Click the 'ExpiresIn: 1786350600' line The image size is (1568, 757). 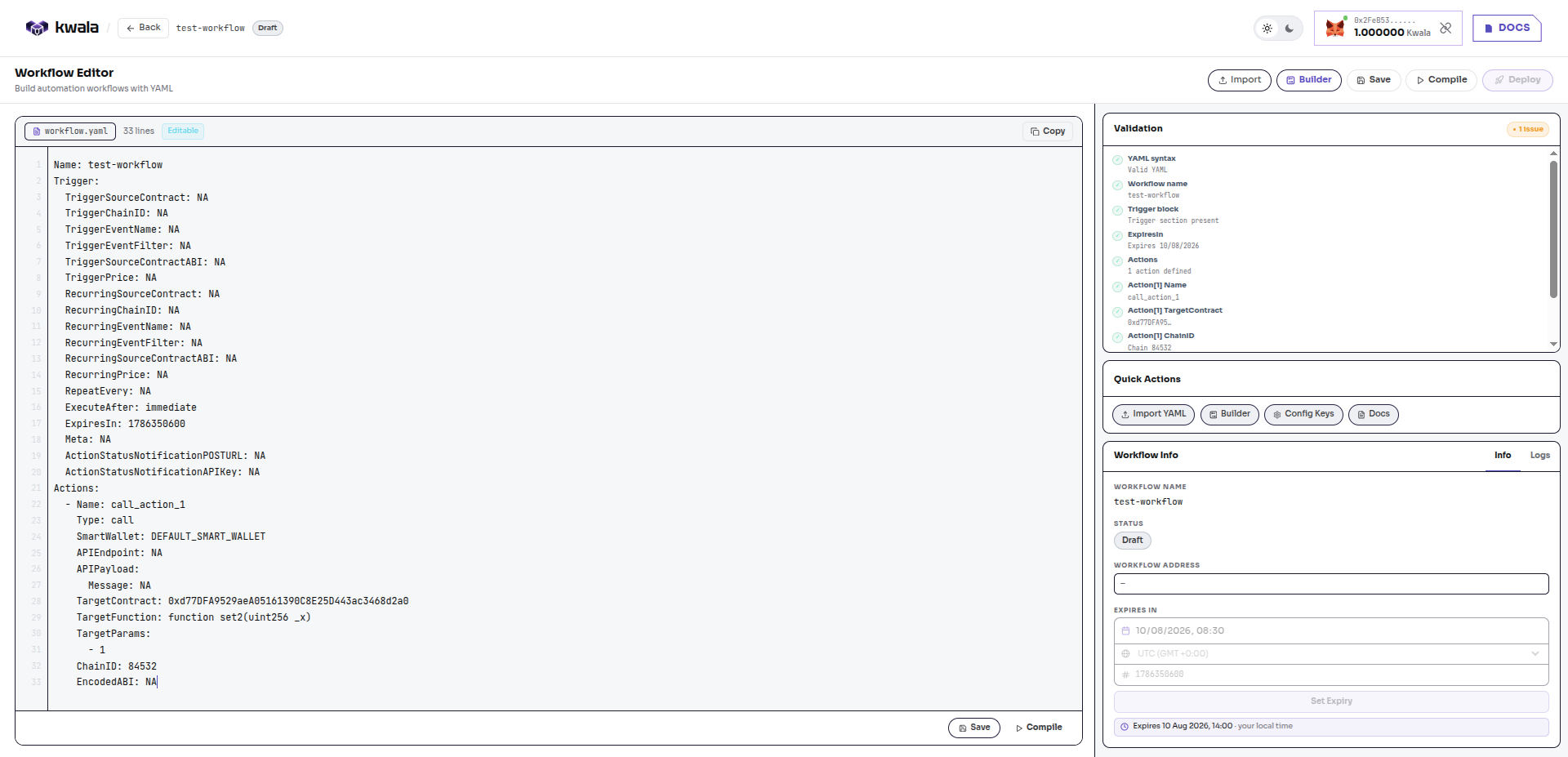point(125,425)
